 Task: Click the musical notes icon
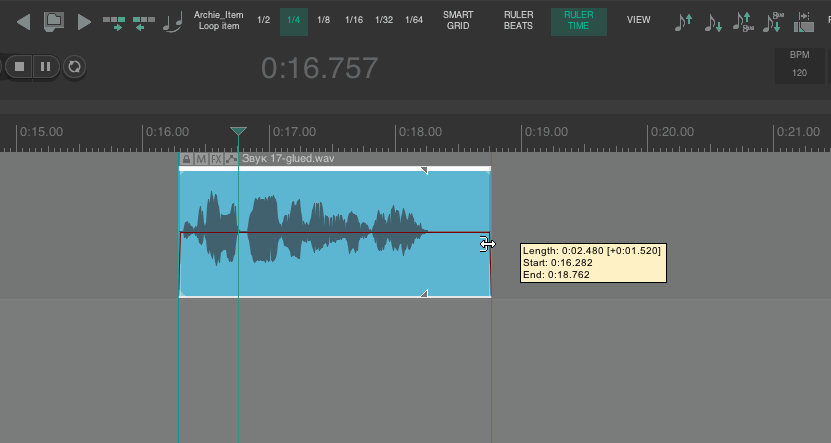(173, 21)
